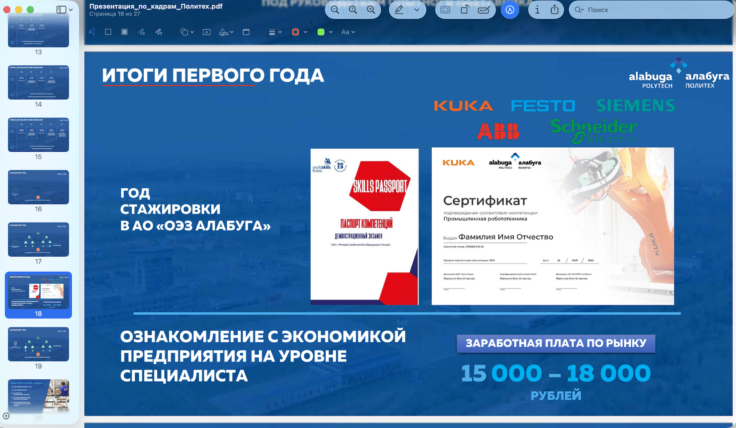
Task: Select the text selection tool
Action: [91, 32]
